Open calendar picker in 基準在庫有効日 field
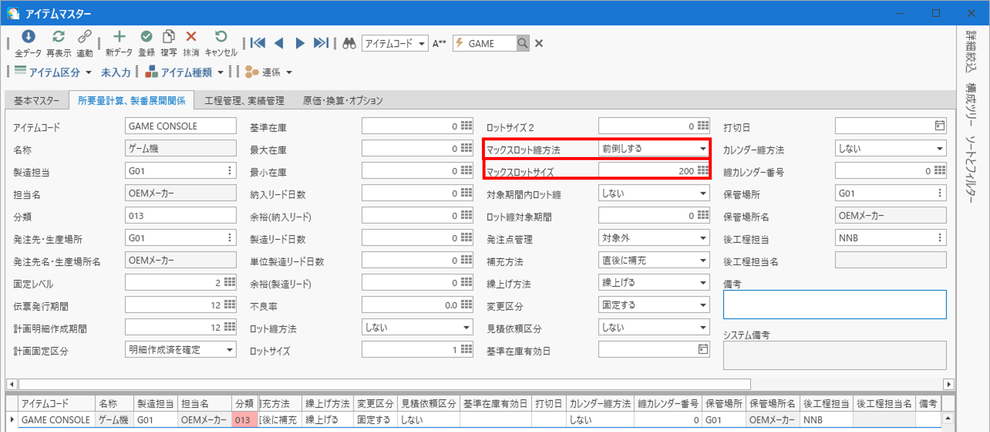 pos(703,349)
